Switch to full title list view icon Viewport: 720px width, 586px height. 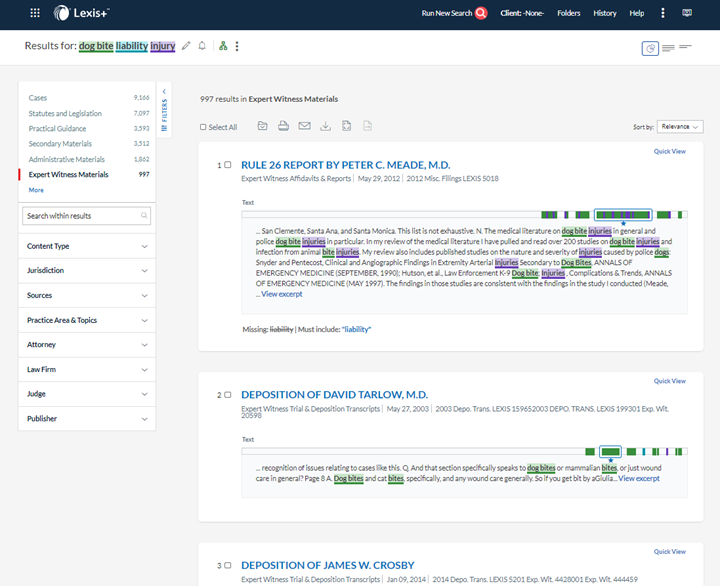pyautogui.click(x=668, y=48)
